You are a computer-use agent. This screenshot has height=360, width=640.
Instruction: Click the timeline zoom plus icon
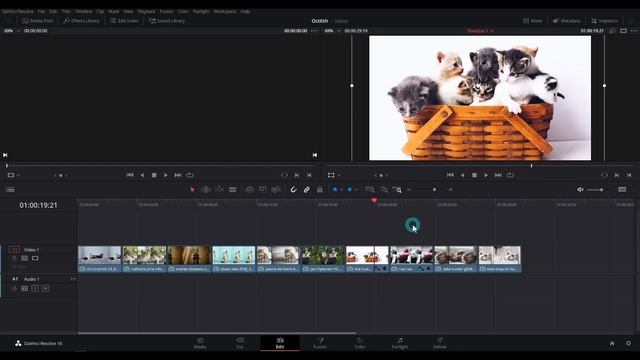pyautogui.click(x=450, y=189)
